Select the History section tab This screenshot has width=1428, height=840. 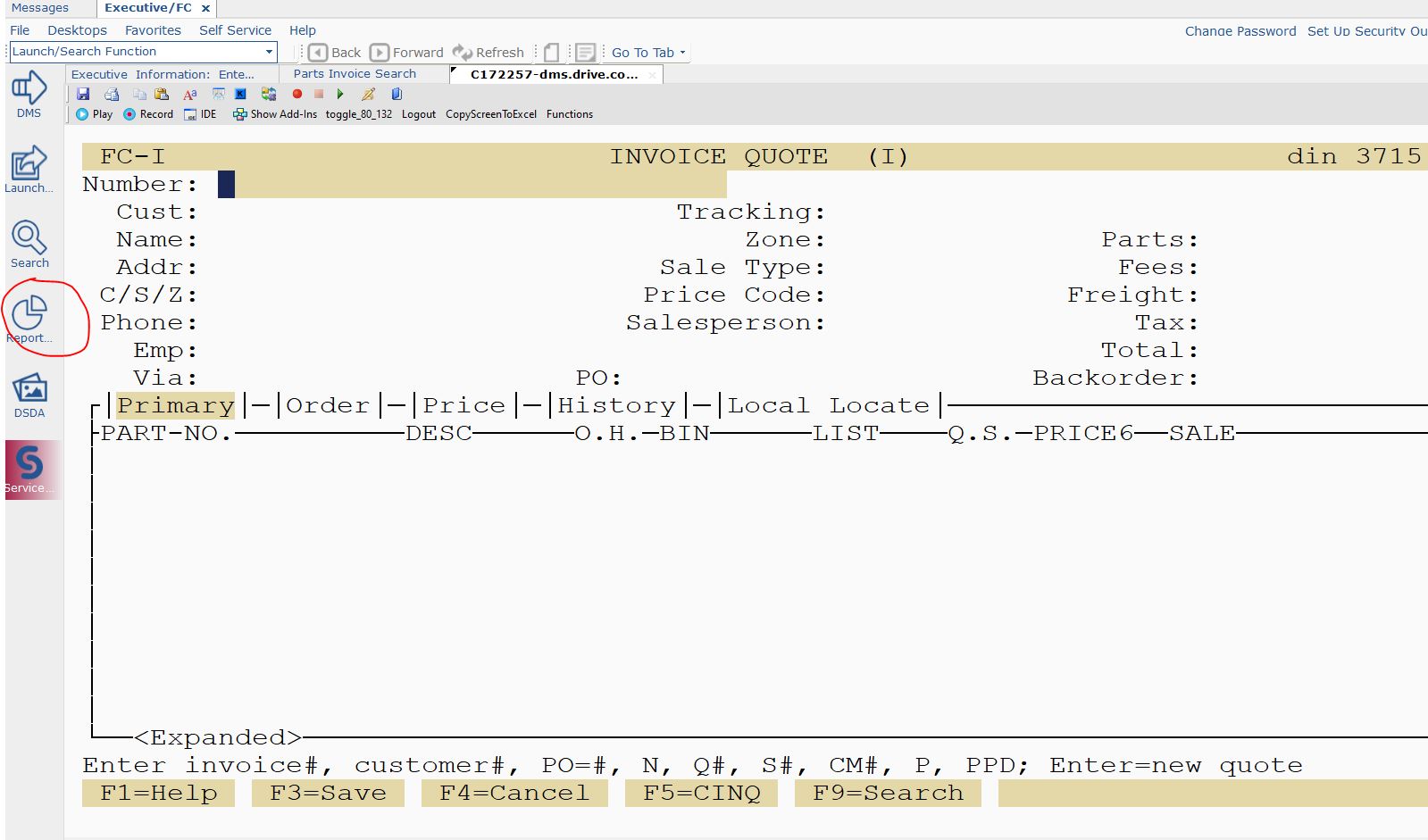617,405
